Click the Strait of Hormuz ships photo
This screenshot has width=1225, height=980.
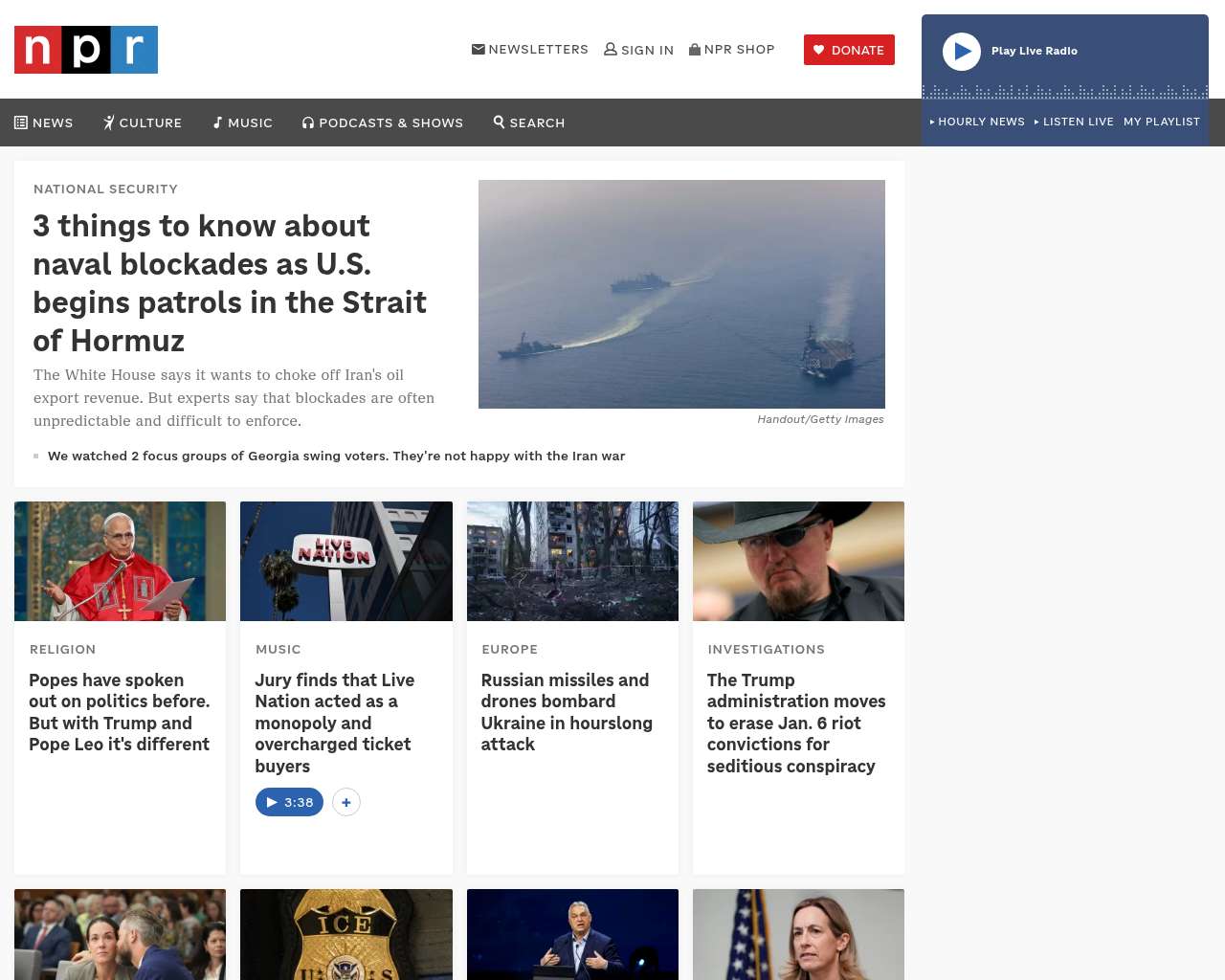click(681, 294)
